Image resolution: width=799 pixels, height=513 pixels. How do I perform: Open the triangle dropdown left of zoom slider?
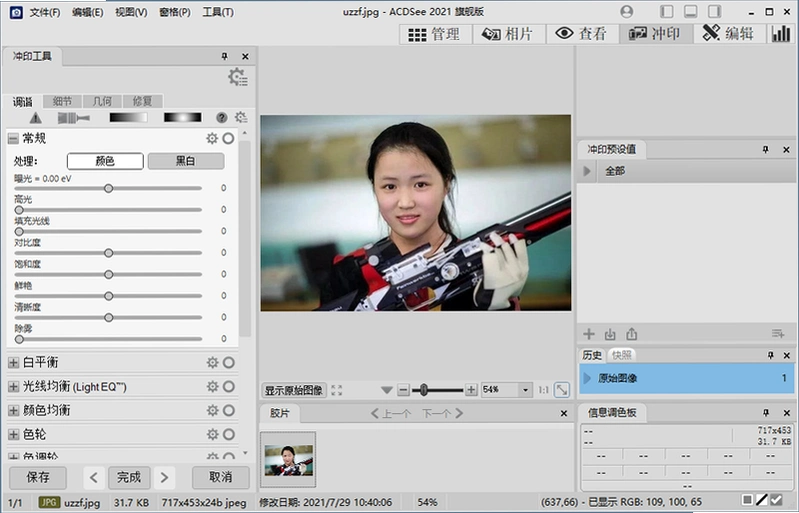(387, 390)
